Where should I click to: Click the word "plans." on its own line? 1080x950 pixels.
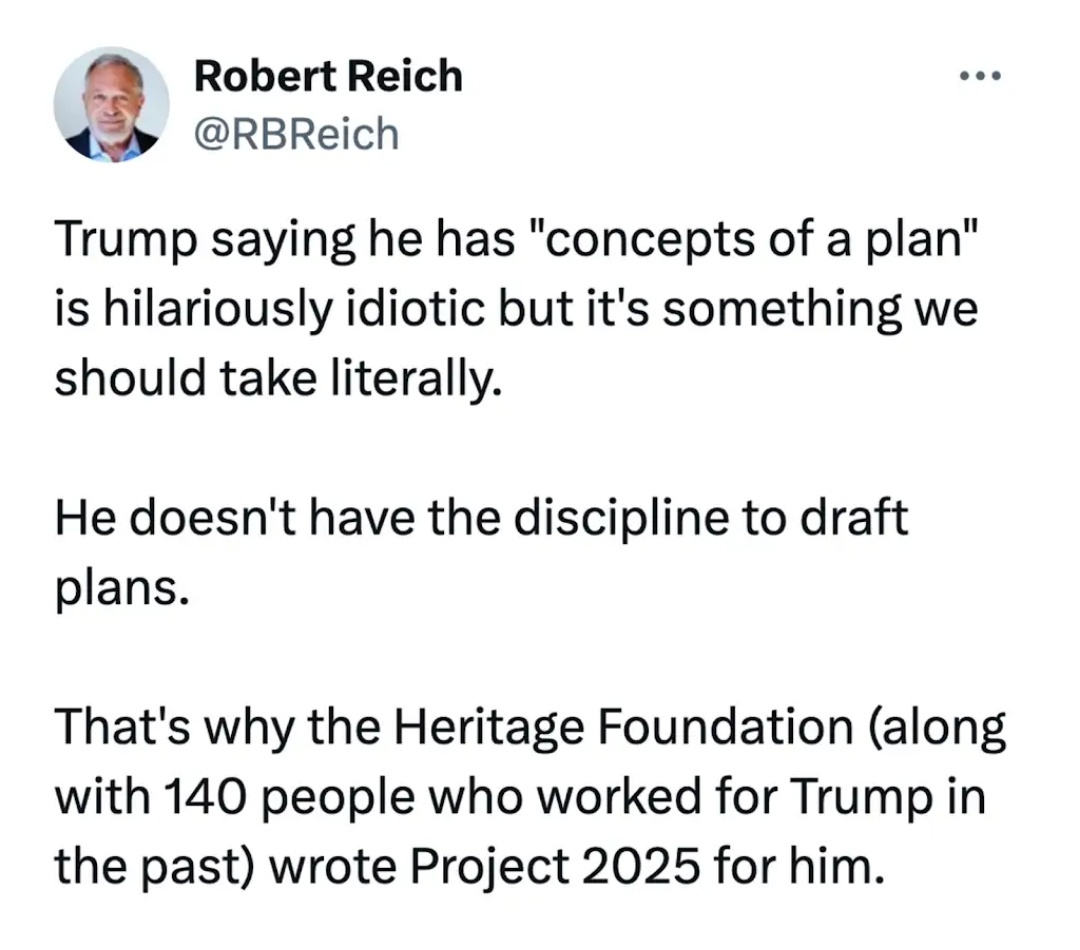click(x=122, y=591)
